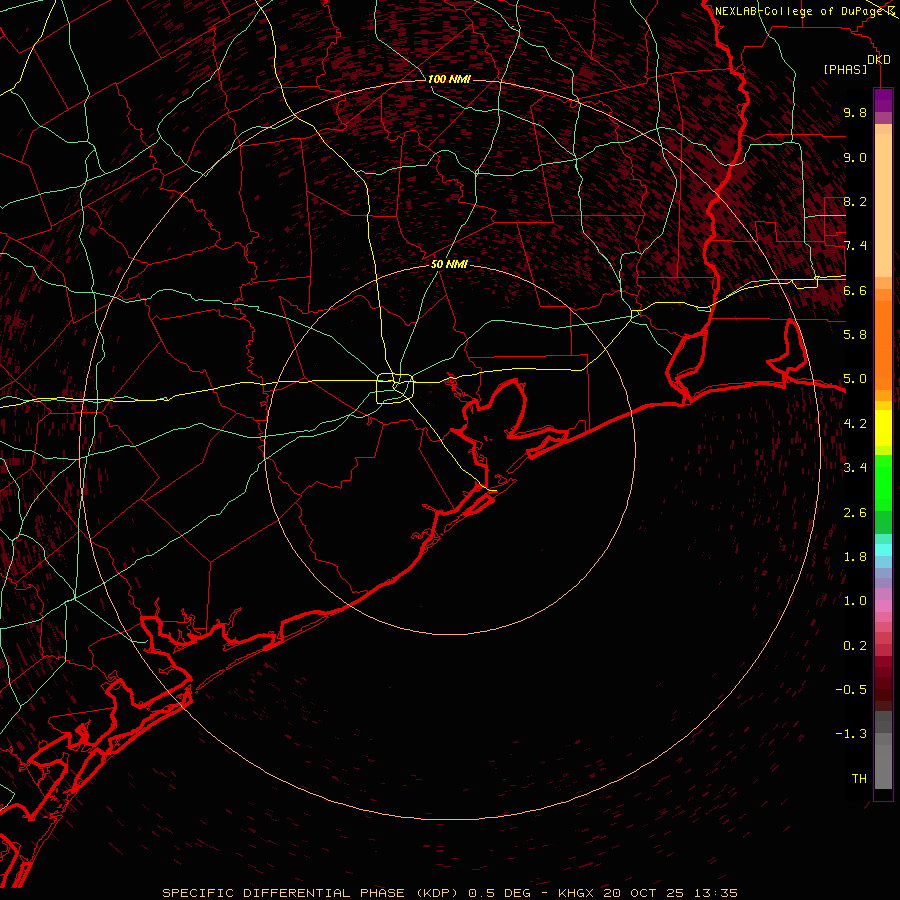Click the 1.0 scale label
This screenshot has height=900, width=900.
(855, 600)
